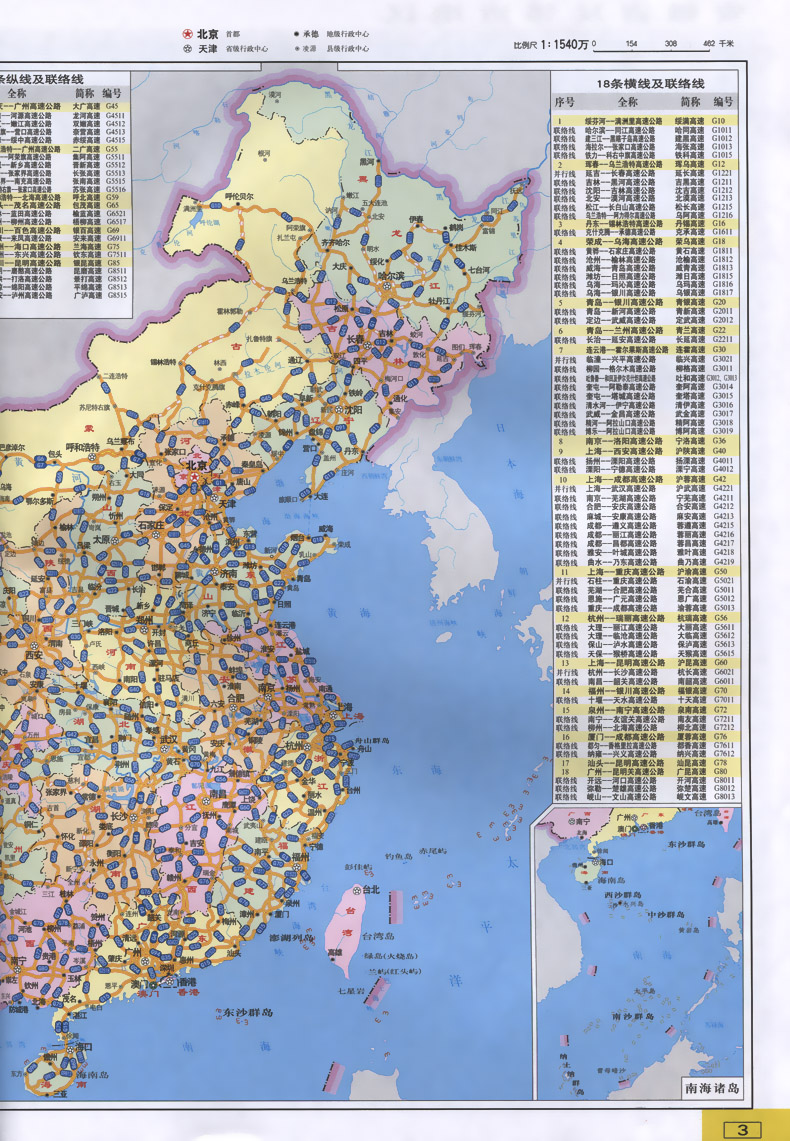Click the code G45 in the left table
Screen dimensions: 790x1141
pos(112,106)
